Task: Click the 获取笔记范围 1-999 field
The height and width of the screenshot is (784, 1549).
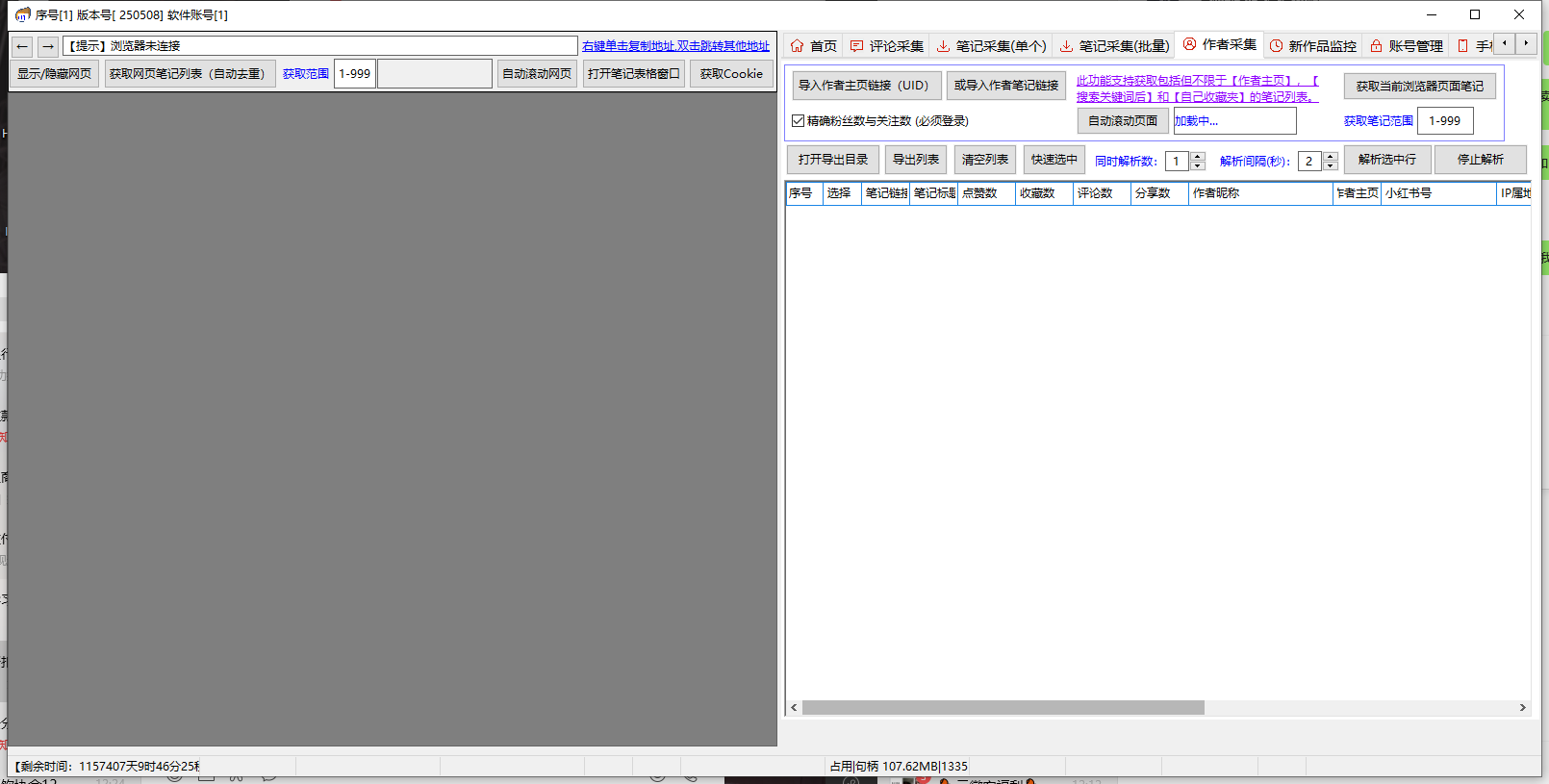Action: [1445, 121]
